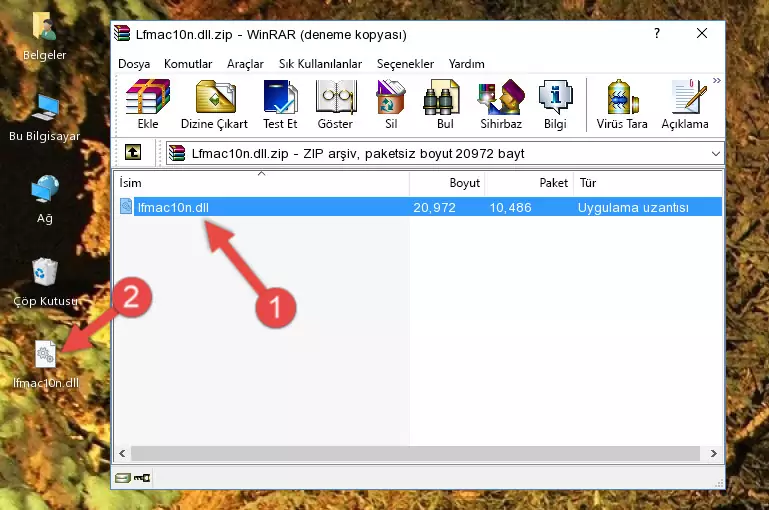Show archive Bilgi information
The height and width of the screenshot is (510, 769).
[555, 104]
